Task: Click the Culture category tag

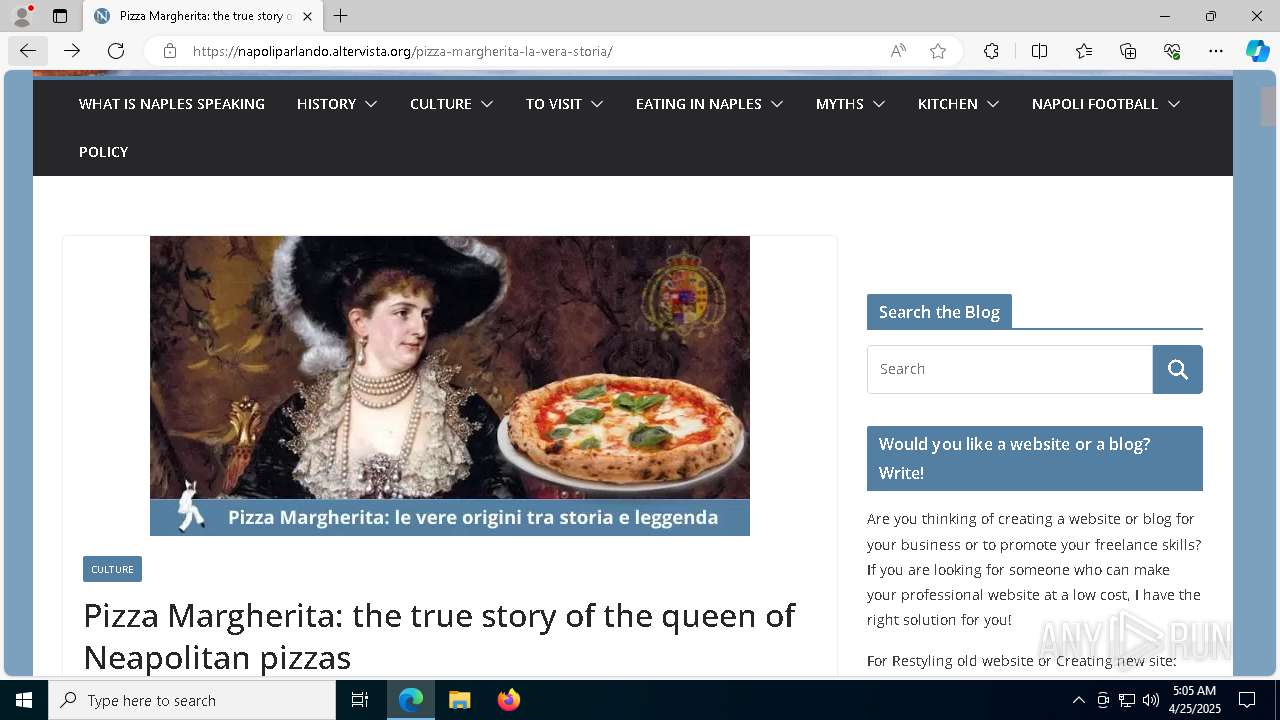Action: coord(112,569)
